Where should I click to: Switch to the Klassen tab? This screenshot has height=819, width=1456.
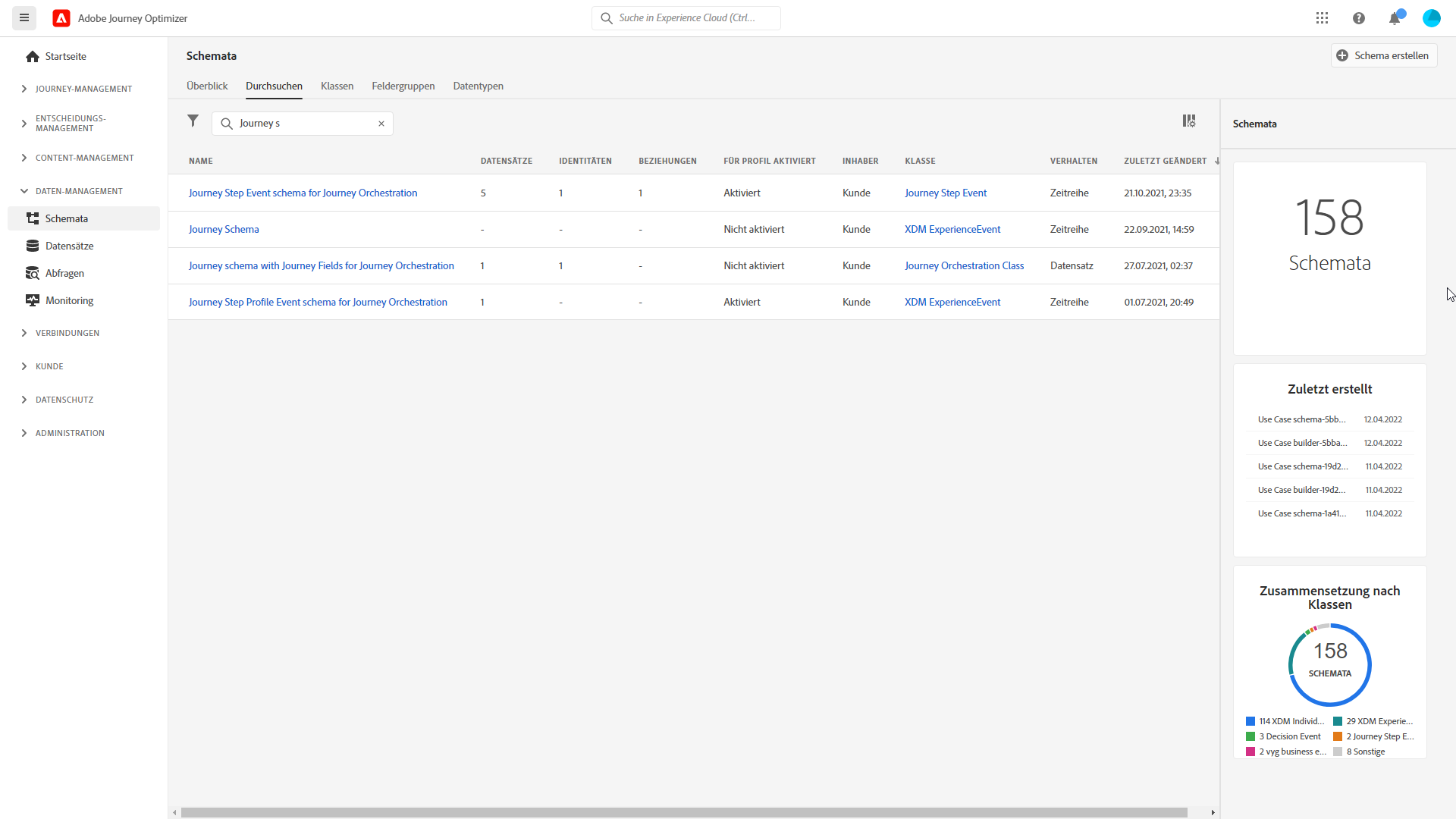coord(337,86)
